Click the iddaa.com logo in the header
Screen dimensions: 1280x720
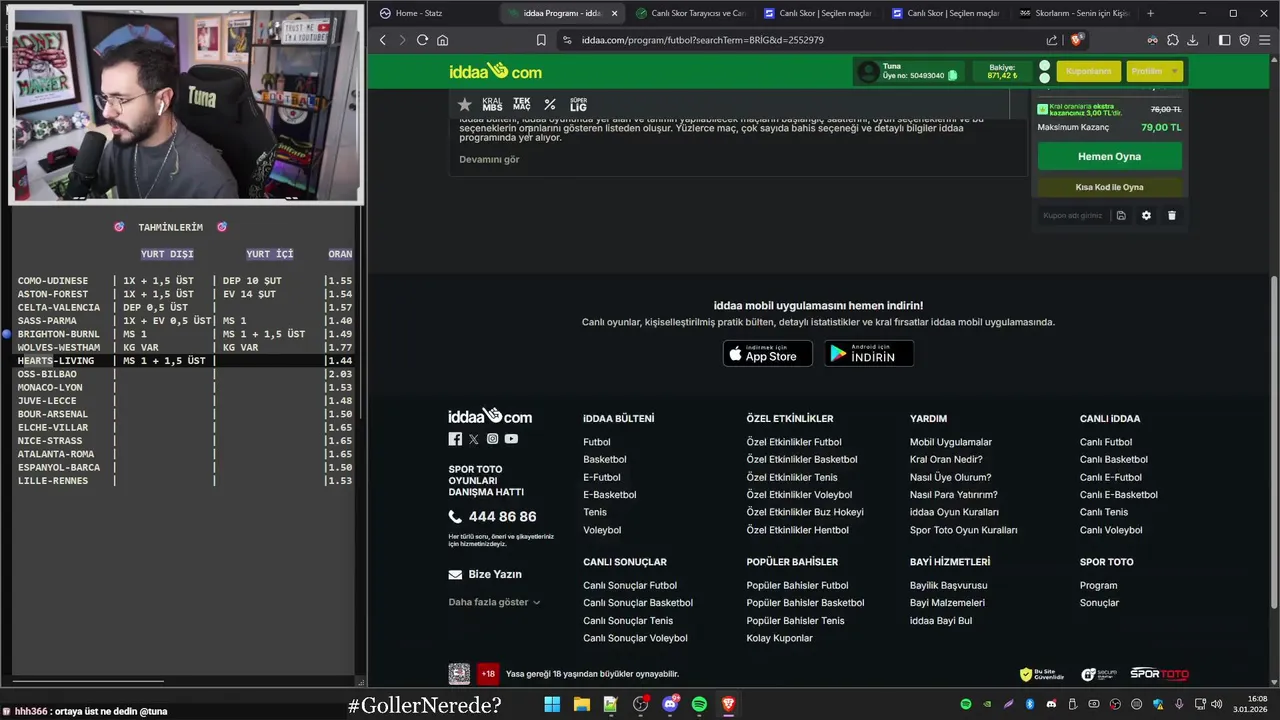[495, 71]
